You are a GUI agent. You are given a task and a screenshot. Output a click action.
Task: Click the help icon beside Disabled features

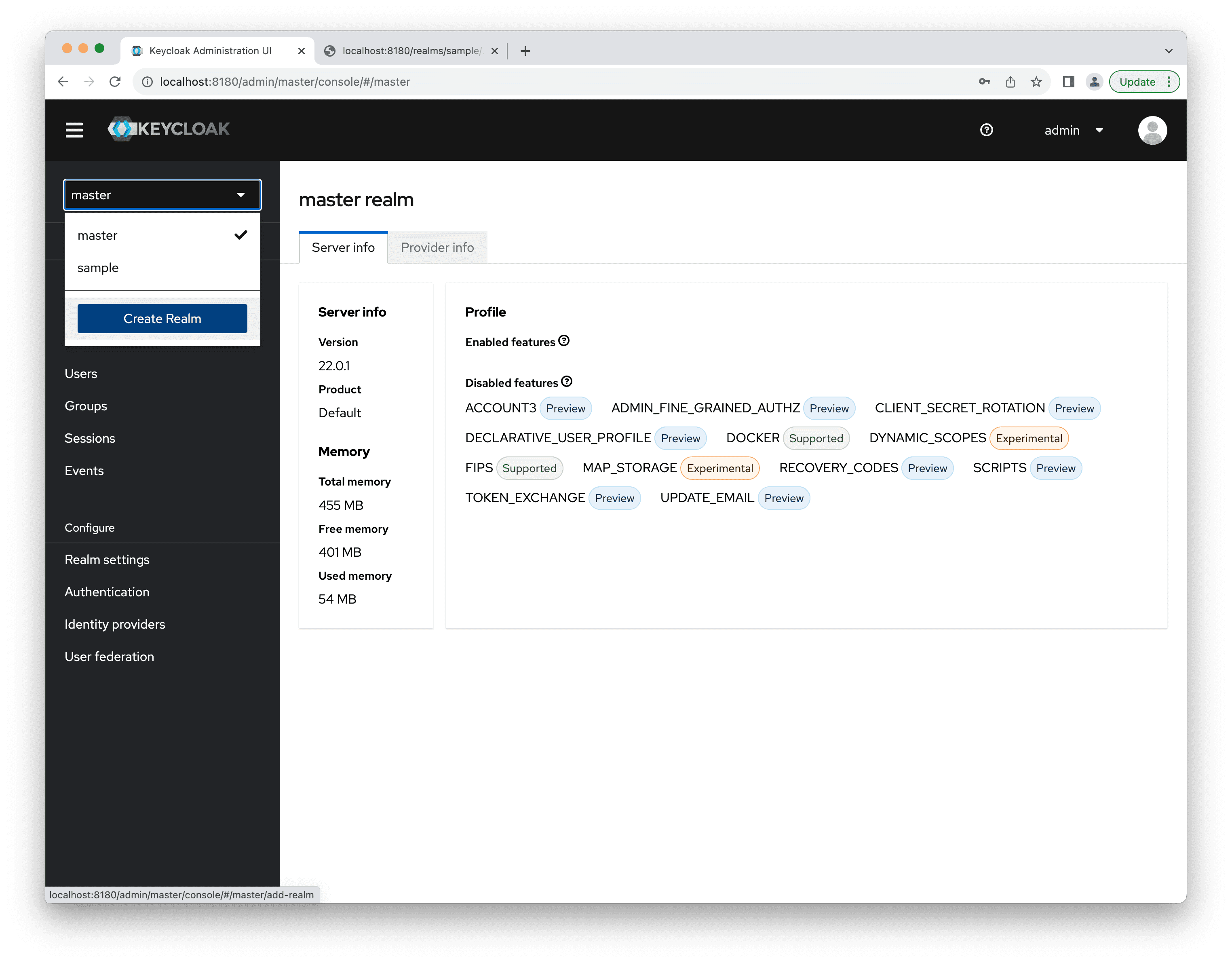(x=566, y=381)
